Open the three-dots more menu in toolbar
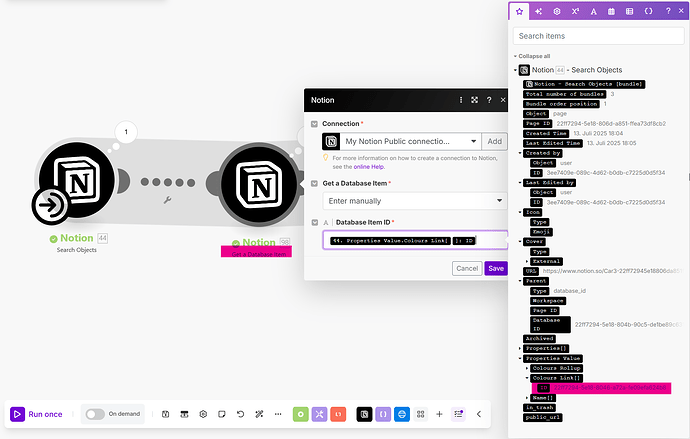The width and height of the screenshot is (690, 439). tap(278, 414)
